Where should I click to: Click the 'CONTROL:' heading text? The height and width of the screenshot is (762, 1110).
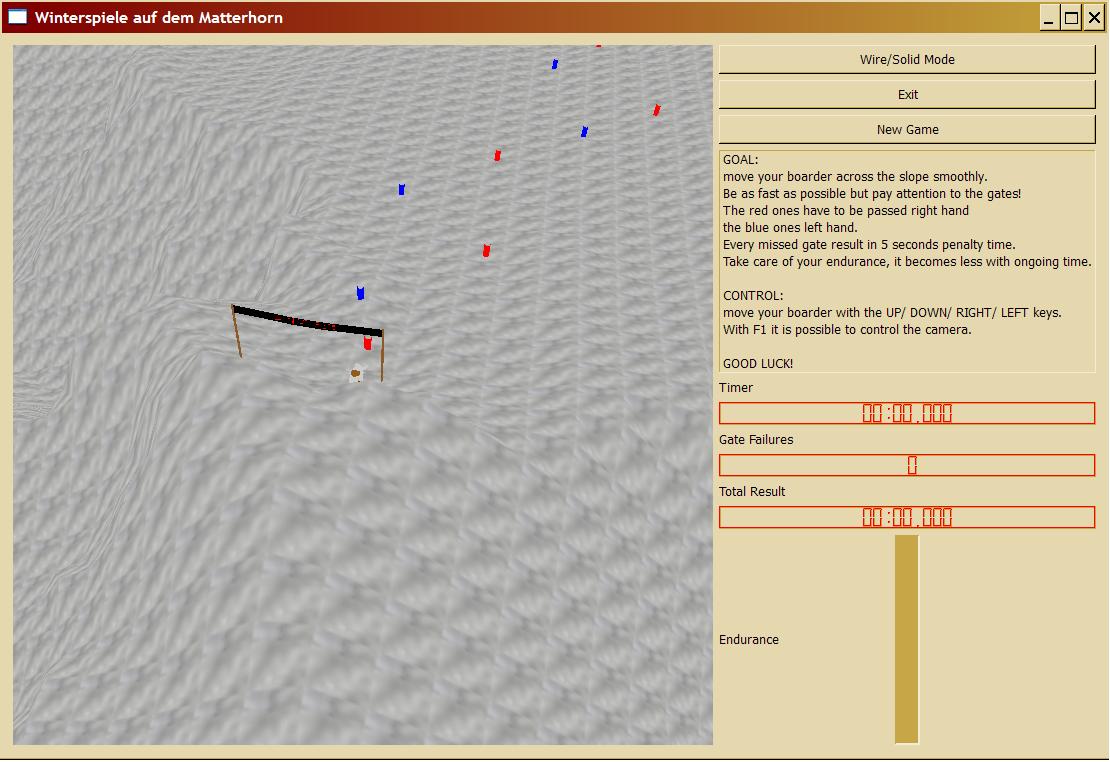pos(753,296)
